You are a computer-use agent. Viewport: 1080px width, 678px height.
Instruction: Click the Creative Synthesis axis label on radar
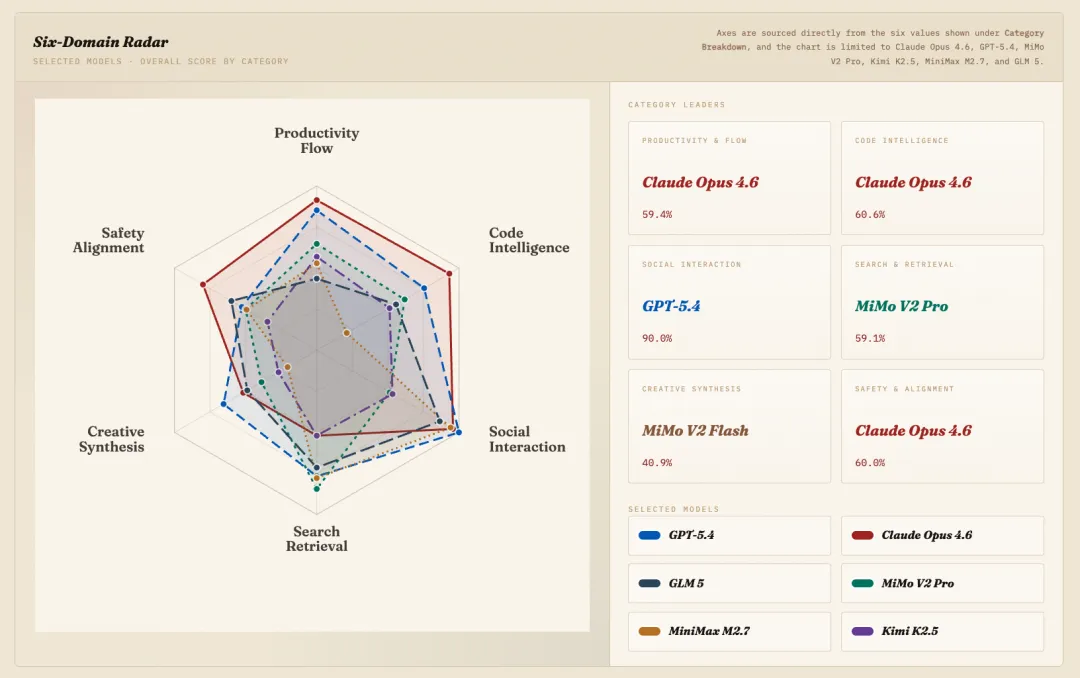112,439
